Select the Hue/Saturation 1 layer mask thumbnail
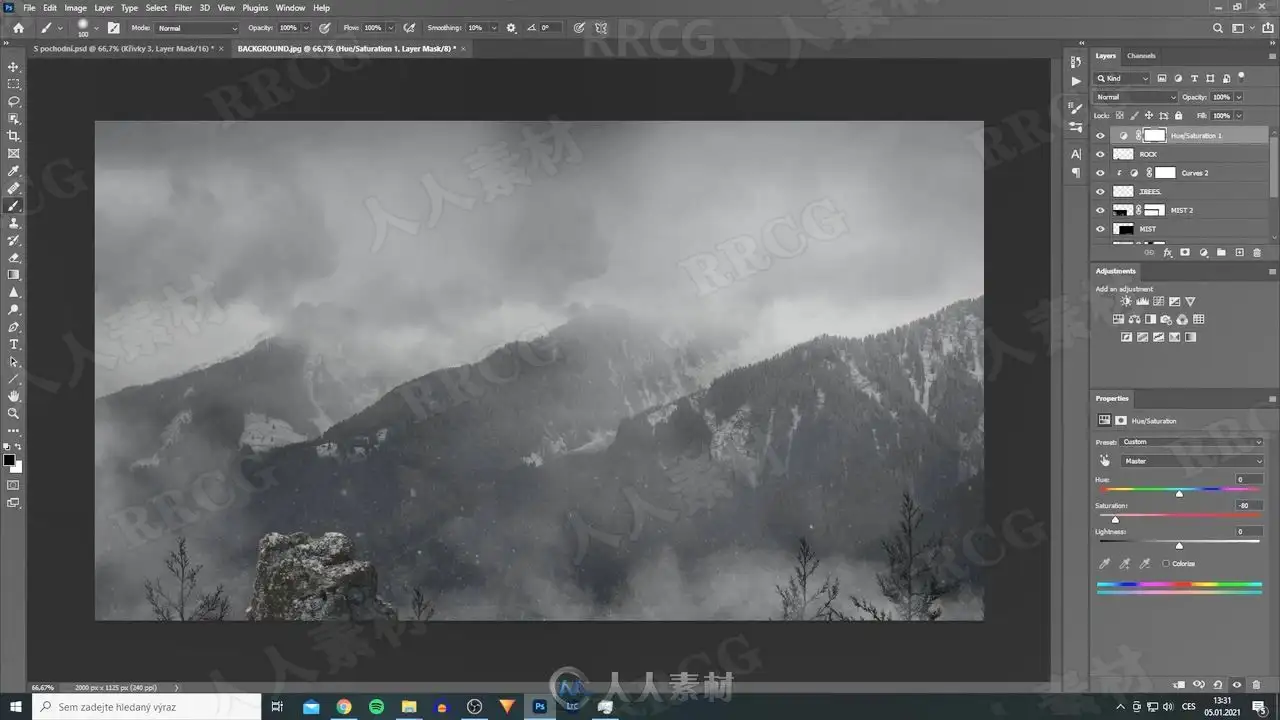This screenshot has width=1280, height=720. pyautogui.click(x=1155, y=135)
